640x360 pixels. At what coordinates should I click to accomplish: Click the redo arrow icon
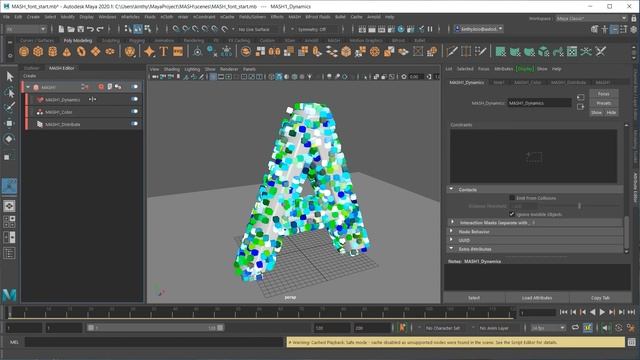pos(100,29)
